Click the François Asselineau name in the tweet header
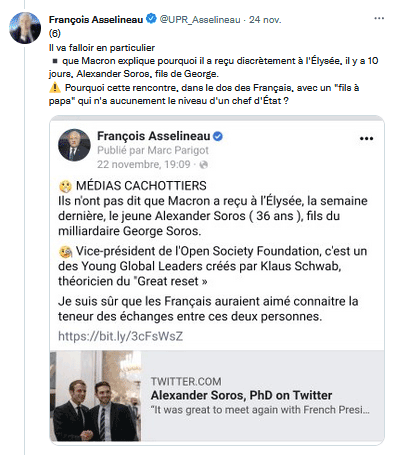This screenshot has height=455, width=395. (x=96, y=20)
